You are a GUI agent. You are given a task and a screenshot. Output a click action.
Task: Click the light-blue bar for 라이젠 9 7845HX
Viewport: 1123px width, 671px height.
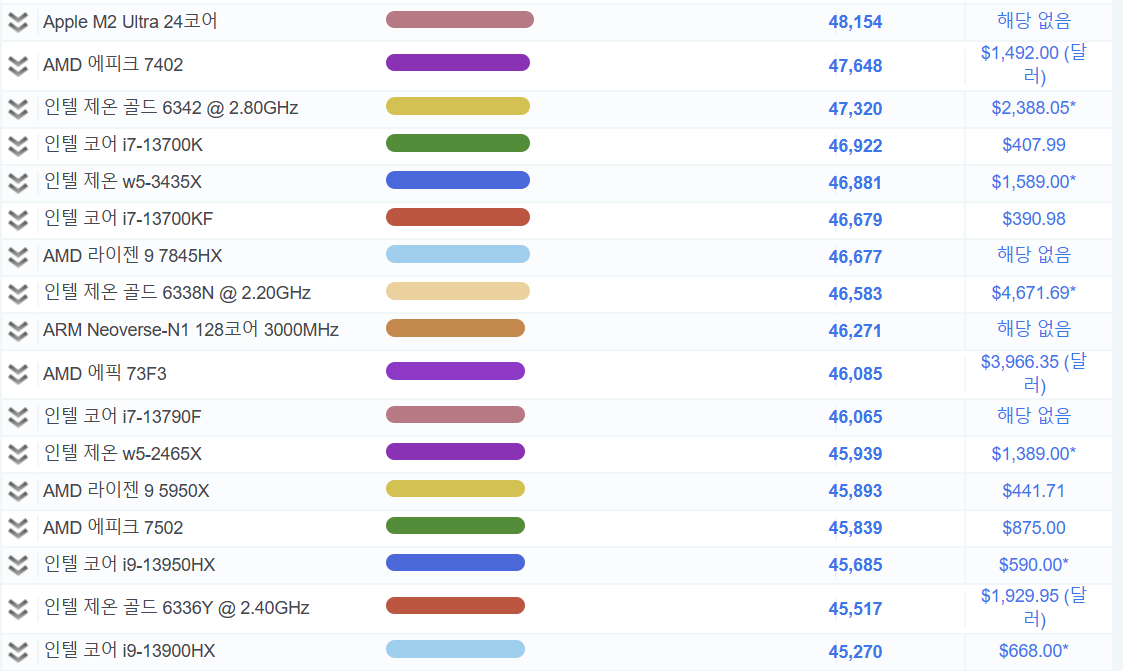pos(458,254)
